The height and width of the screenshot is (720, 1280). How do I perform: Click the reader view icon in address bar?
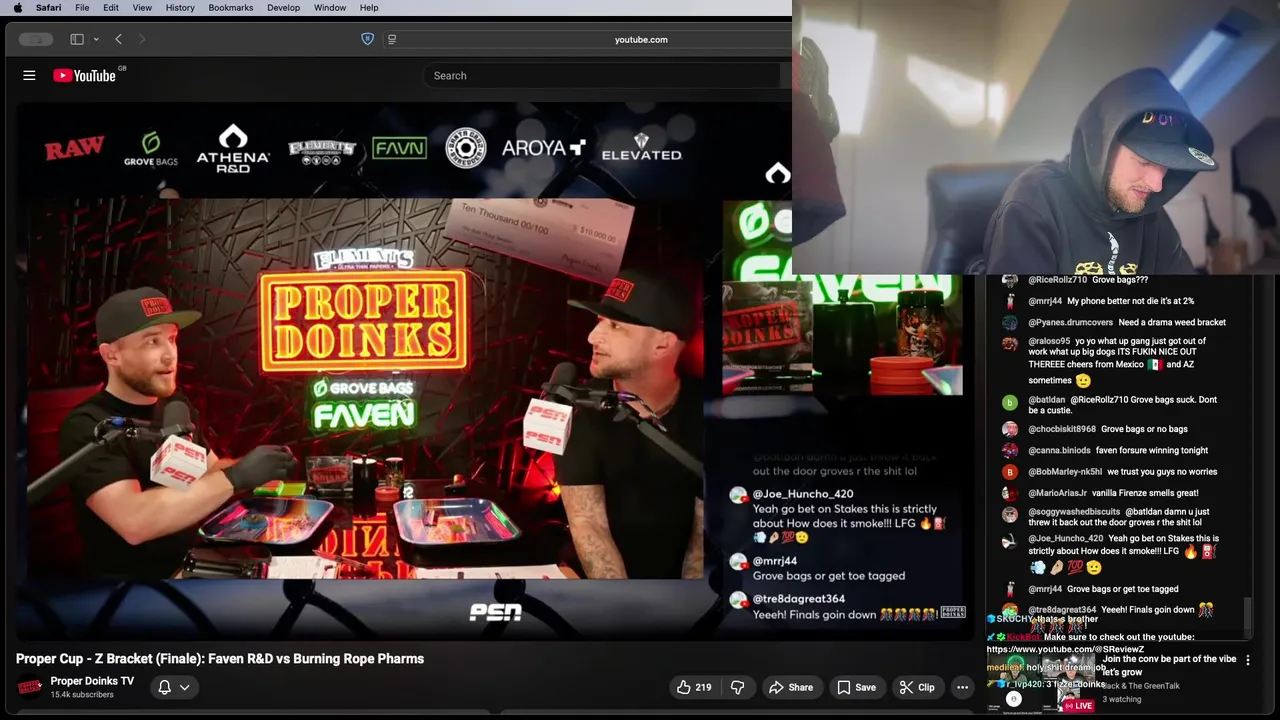pyautogui.click(x=392, y=39)
